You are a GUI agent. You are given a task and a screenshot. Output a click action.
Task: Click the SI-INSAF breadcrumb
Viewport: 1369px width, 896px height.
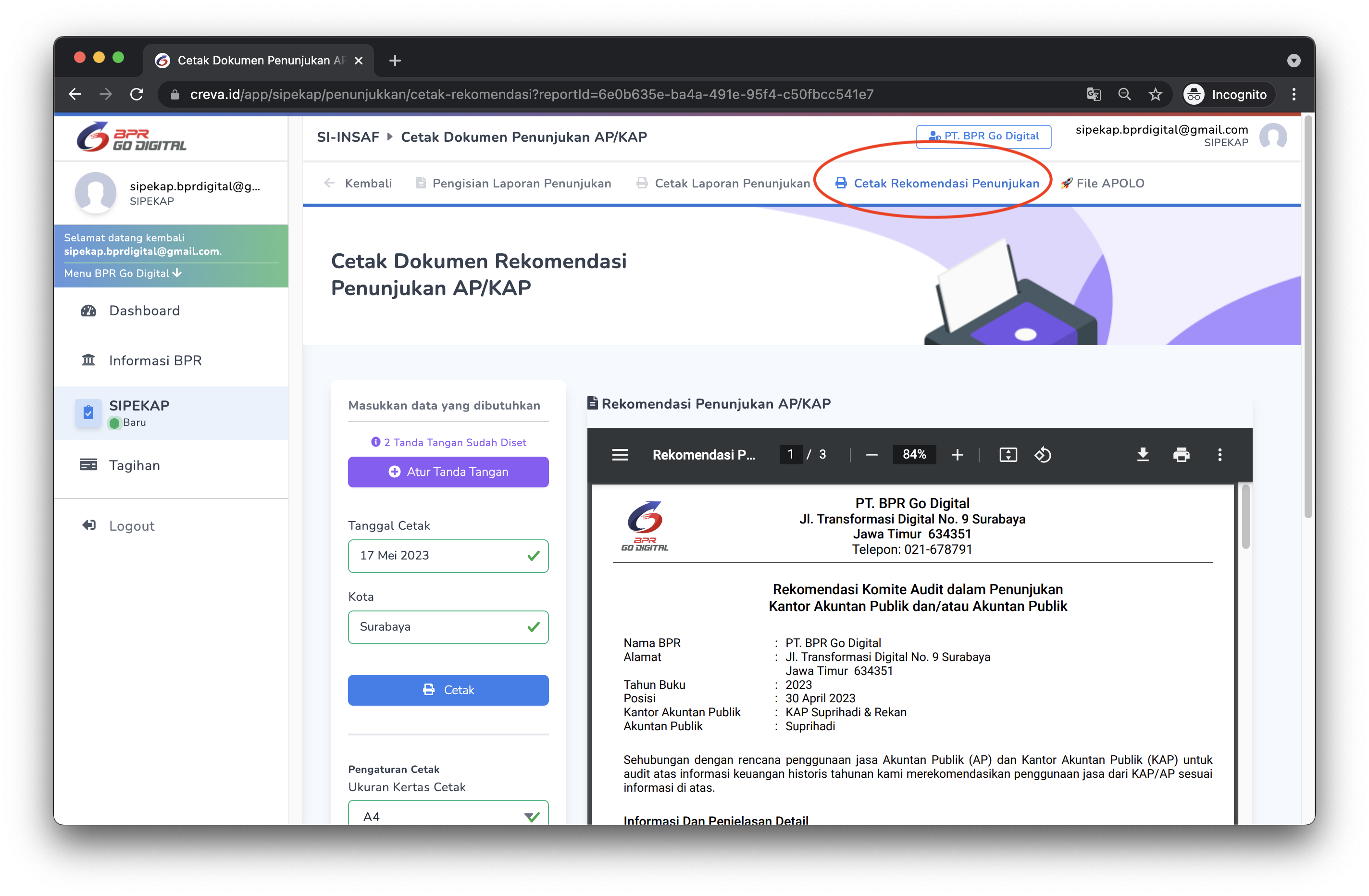click(x=348, y=137)
